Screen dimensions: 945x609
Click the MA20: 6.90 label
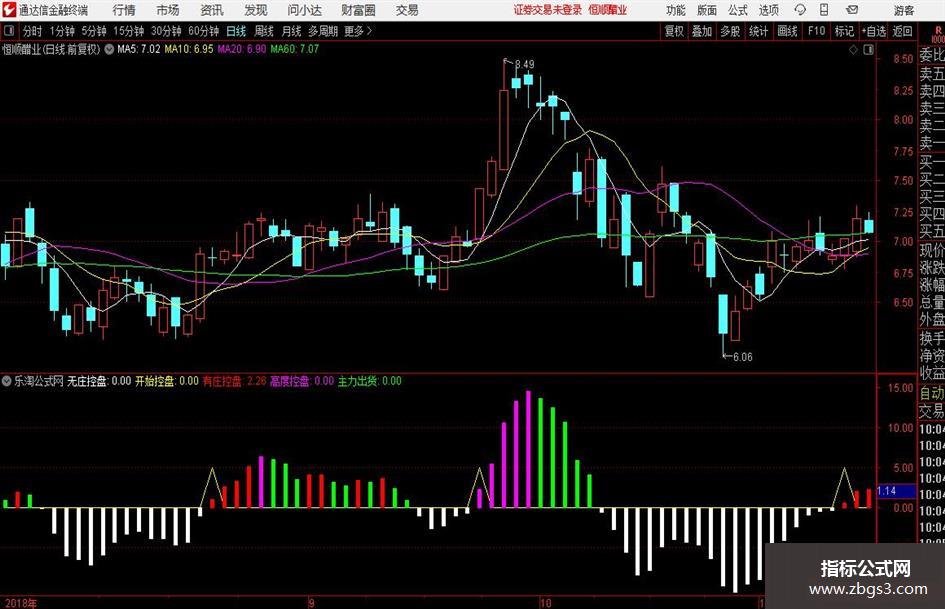pos(242,49)
